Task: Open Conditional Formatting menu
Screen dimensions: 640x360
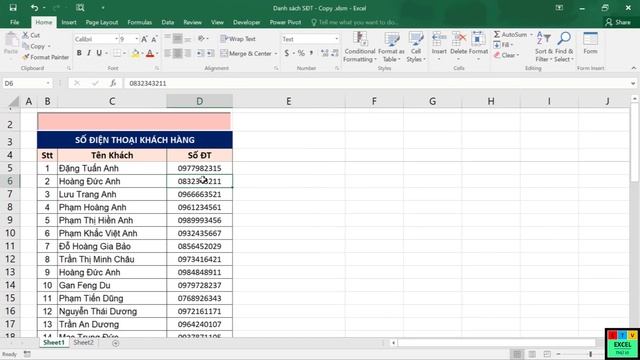Action: coord(359,47)
